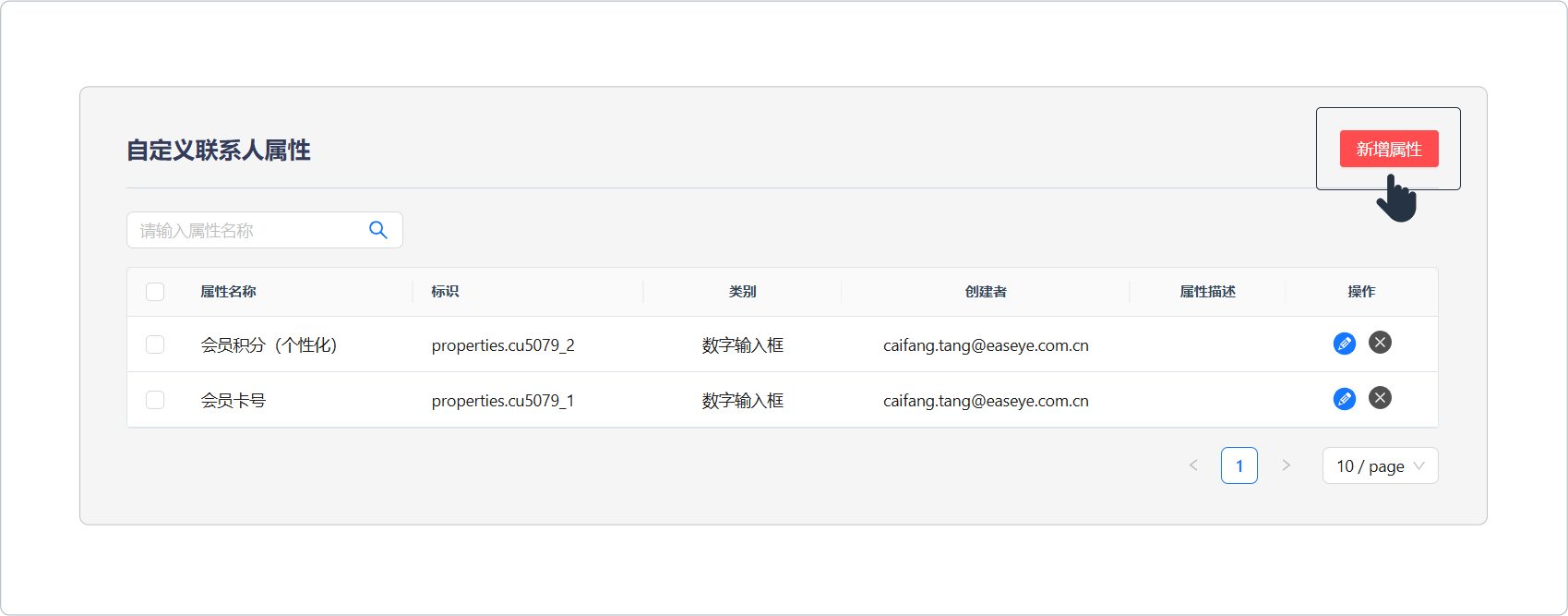Toggle the select-all checkbox in table header
This screenshot has height=616, width=1568.
pyautogui.click(x=155, y=292)
